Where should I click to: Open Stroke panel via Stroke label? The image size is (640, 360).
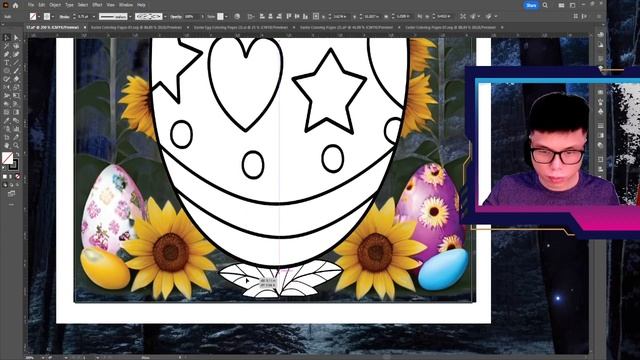tap(64, 16)
